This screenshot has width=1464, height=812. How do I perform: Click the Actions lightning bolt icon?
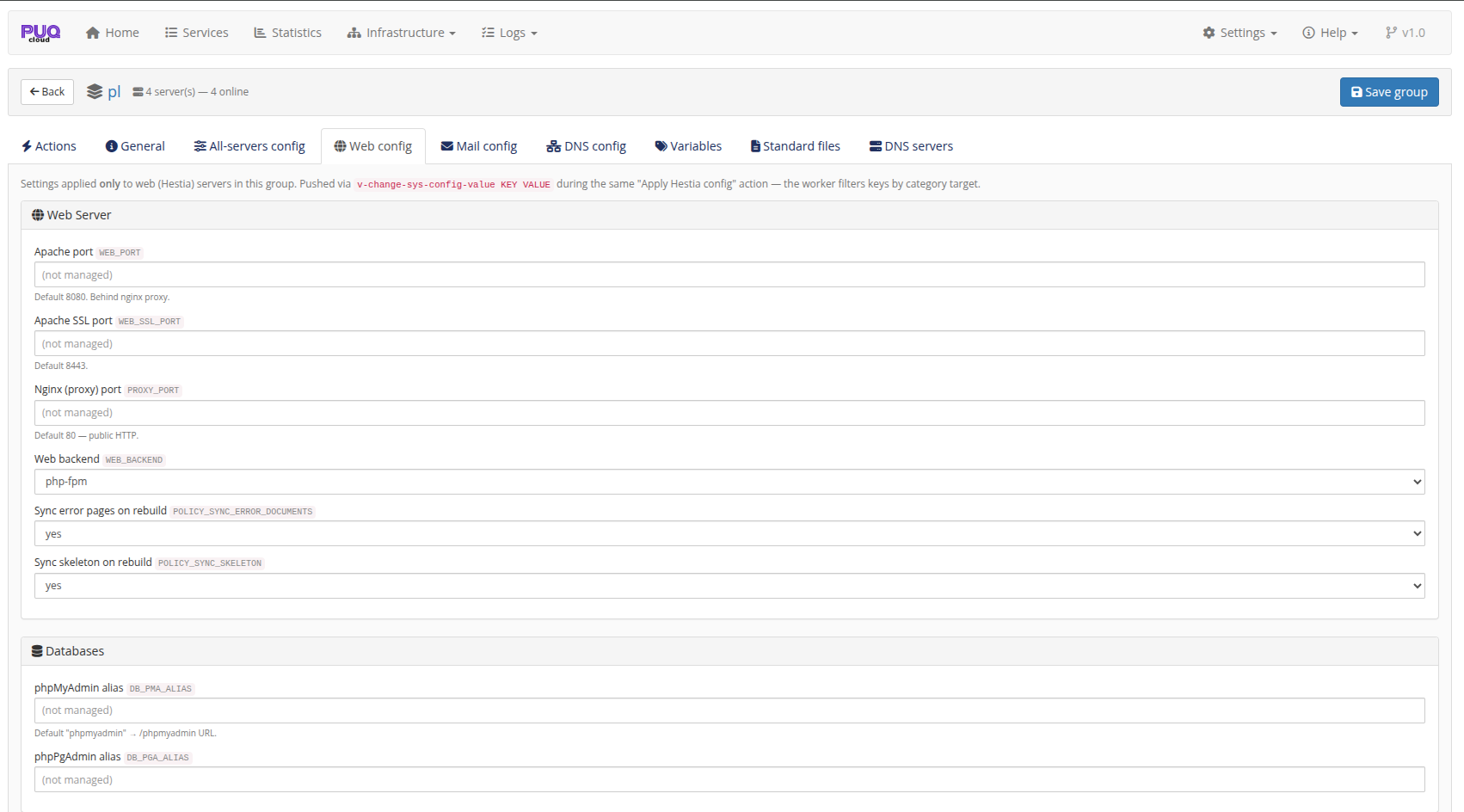[27, 146]
